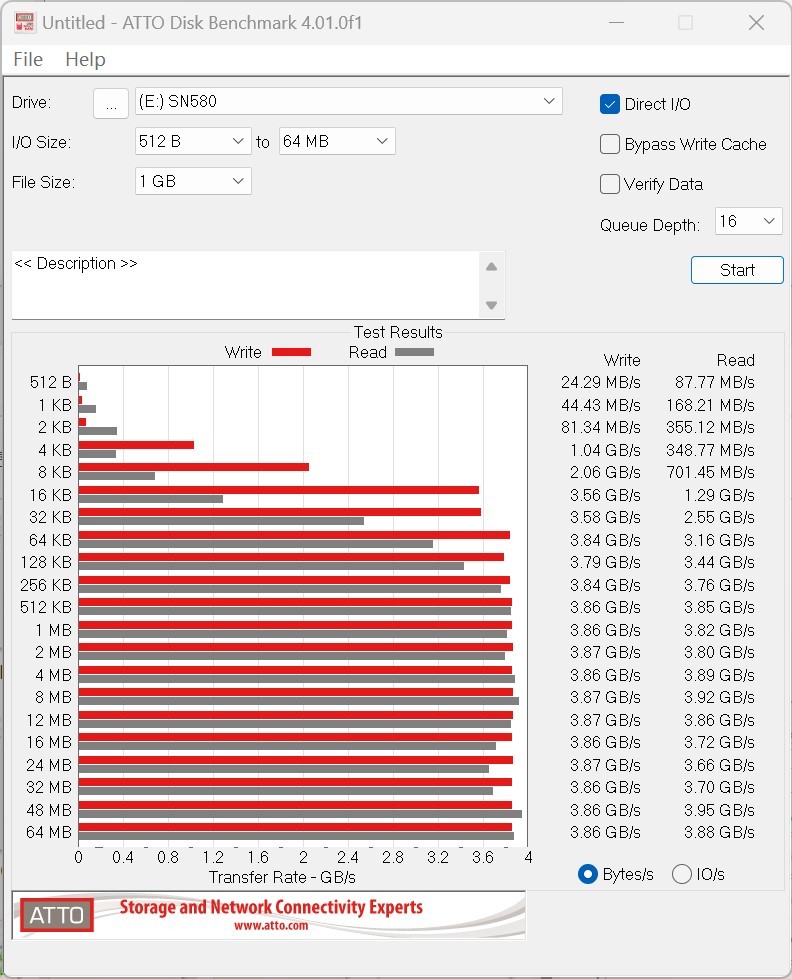This screenshot has height=979, width=792.
Task: Uncheck the Direct I/O checkbox
Action: (610, 104)
